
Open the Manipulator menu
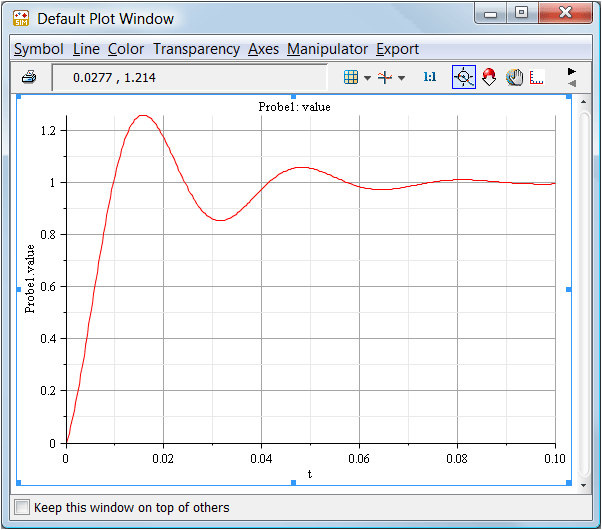[x=327, y=49]
